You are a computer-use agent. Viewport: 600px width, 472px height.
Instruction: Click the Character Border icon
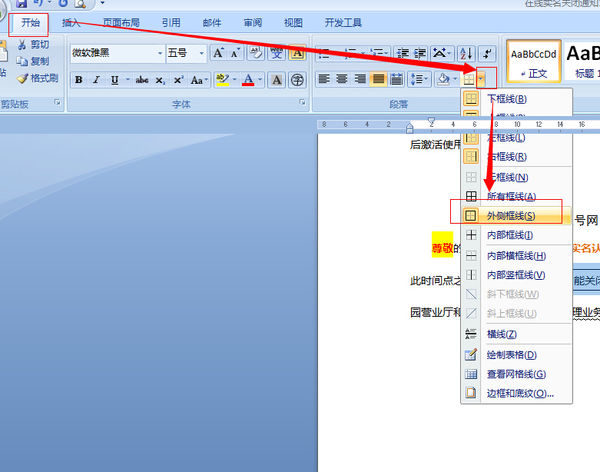297,53
